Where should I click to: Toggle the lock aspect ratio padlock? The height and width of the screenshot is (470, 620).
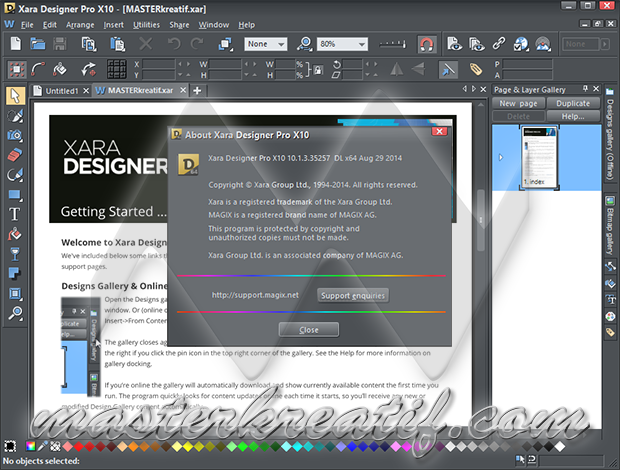(x=318, y=70)
